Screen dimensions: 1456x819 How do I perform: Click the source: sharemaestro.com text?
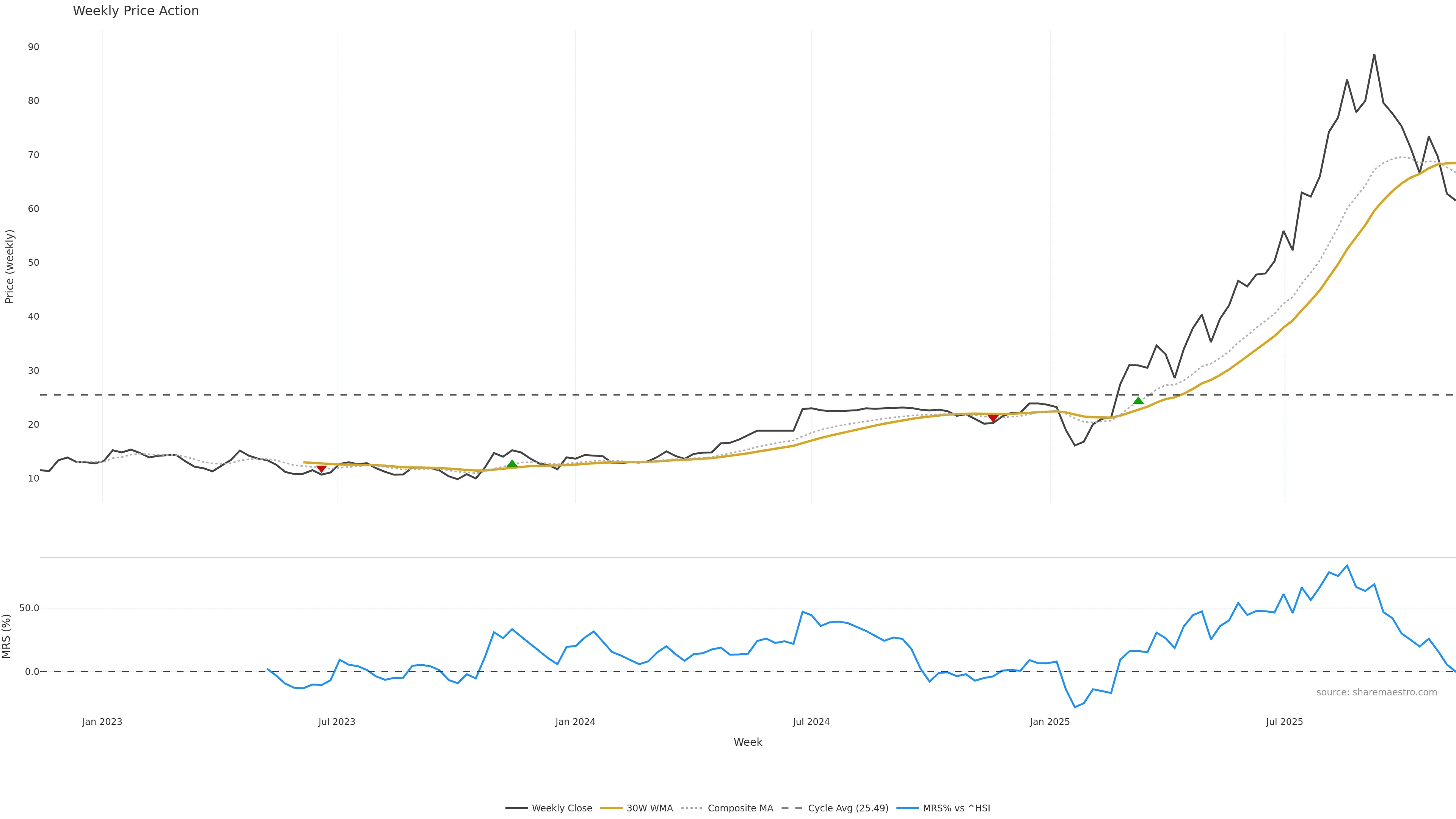1376,692
